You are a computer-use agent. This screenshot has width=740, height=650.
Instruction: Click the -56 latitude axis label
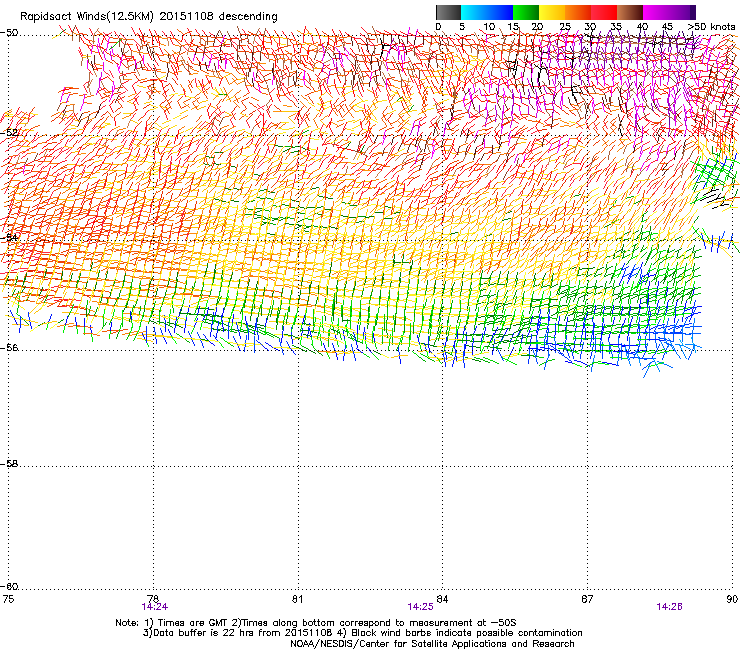(9, 347)
